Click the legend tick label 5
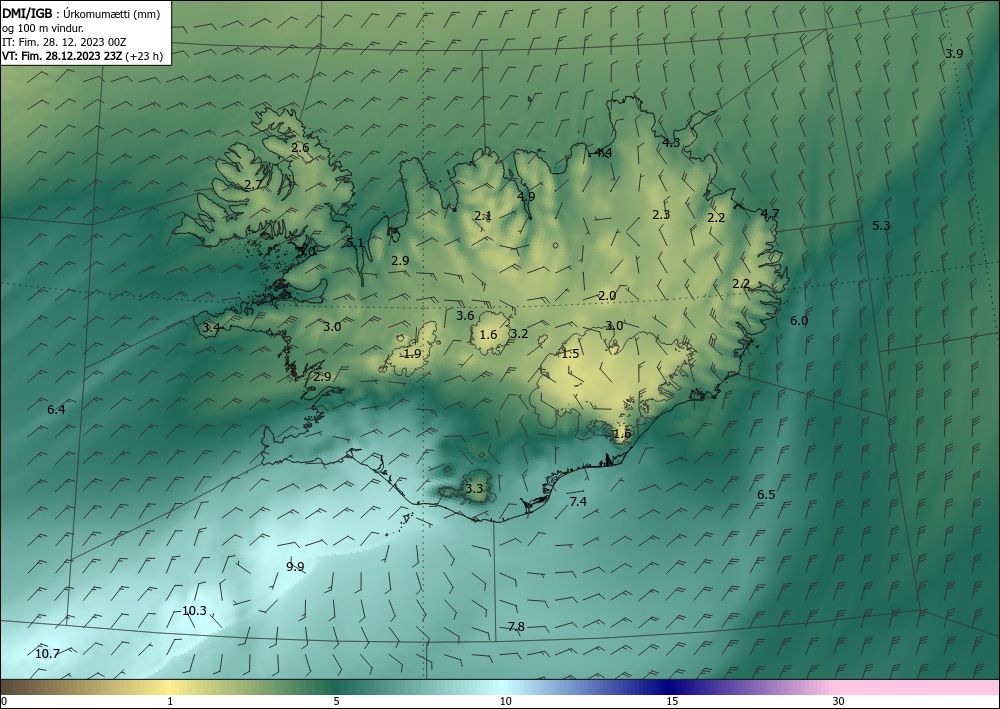Screen dimensions: 1000x709 (x=336, y=701)
